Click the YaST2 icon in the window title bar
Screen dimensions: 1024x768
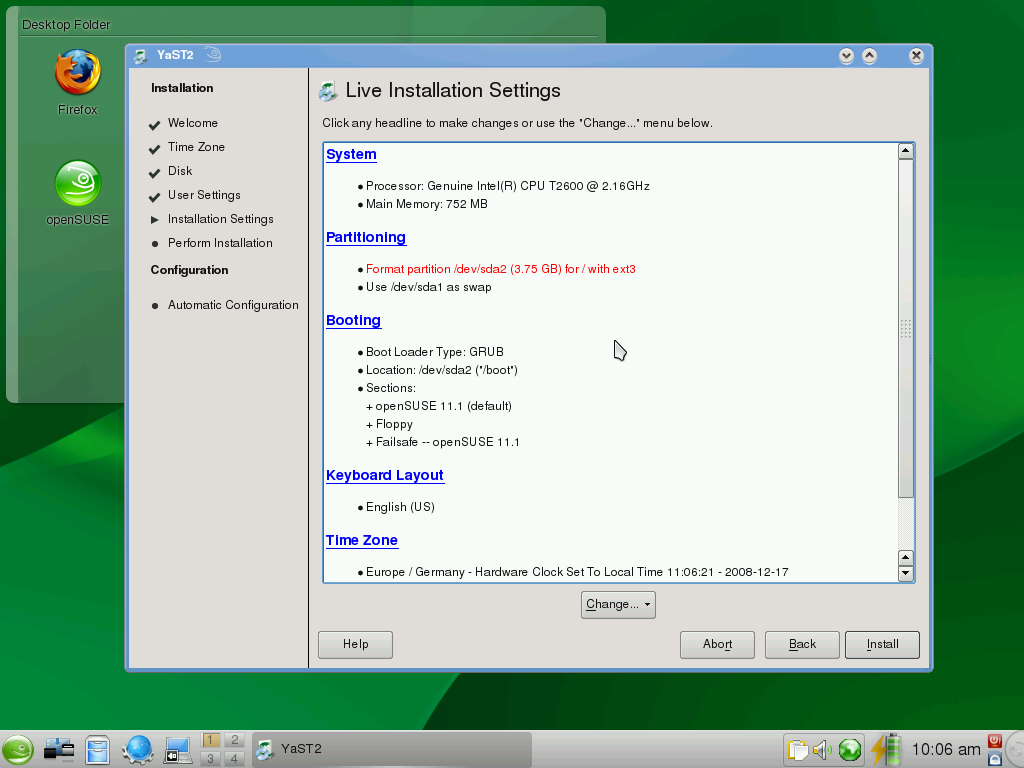pos(140,56)
